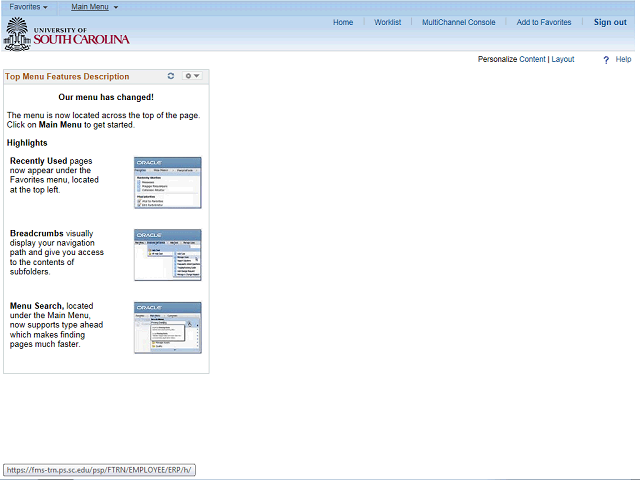The image size is (640, 480).
Task: Open the Favorites dropdown menu
Action: (28, 7)
